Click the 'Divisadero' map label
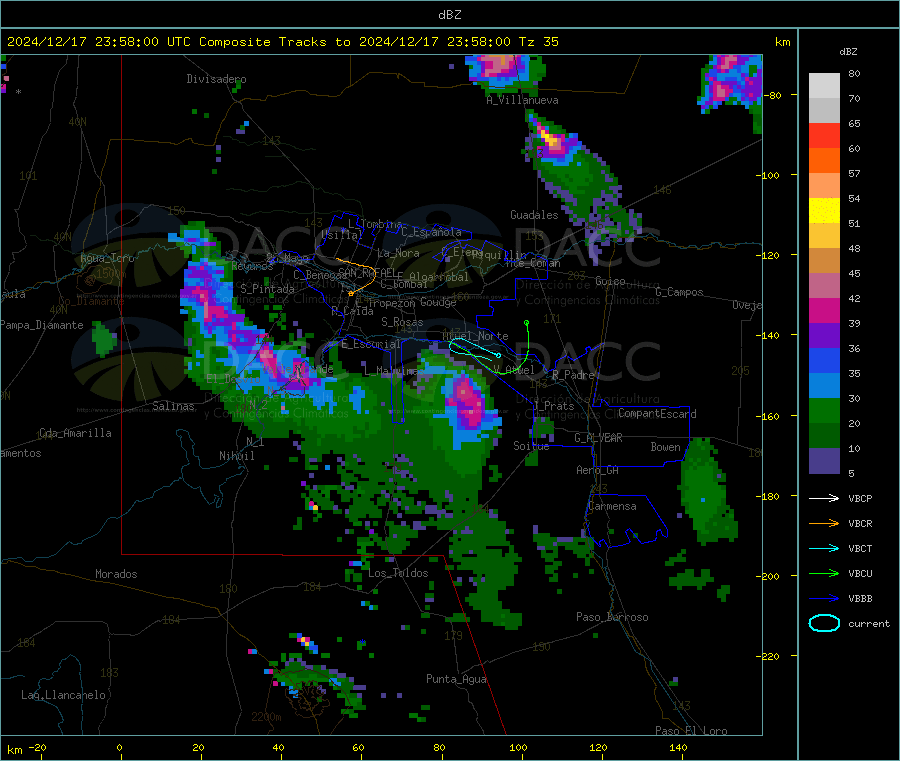Image resolution: width=900 pixels, height=761 pixels. coord(216,79)
